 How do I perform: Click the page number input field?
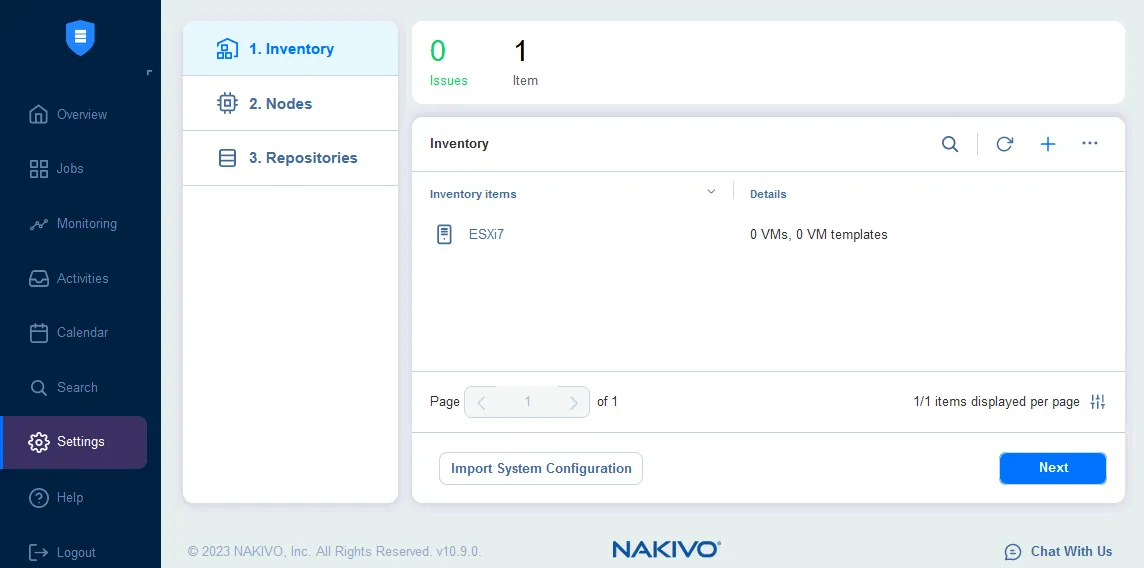pos(528,402)
